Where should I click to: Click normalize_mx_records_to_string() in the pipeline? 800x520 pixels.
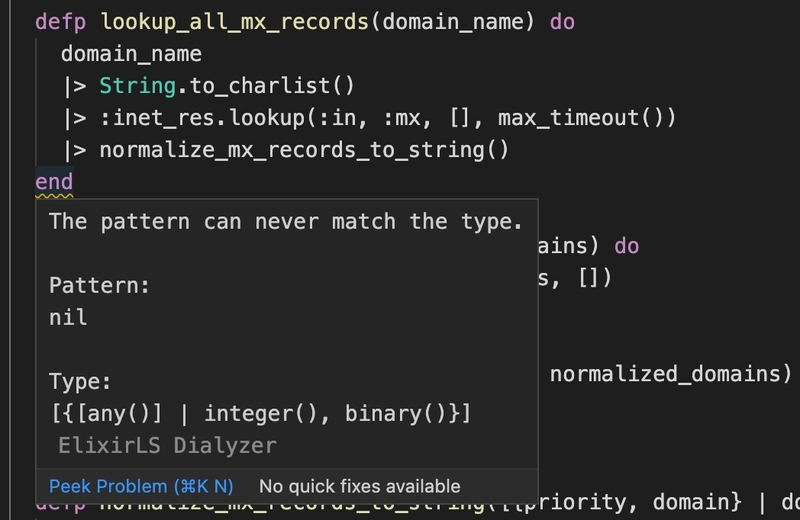[x=304, y=150]
